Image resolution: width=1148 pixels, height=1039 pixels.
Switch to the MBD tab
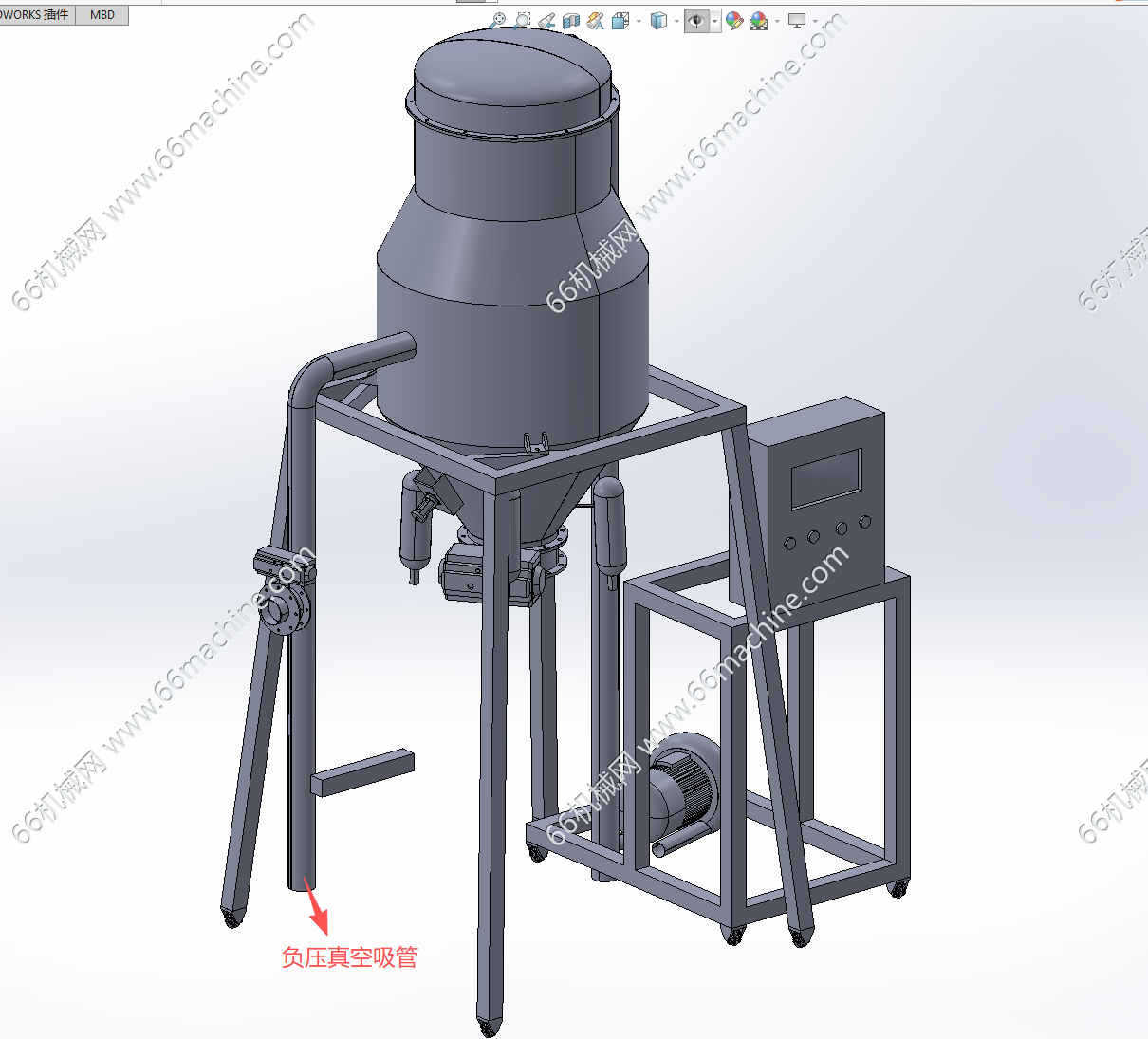pos(102,14)
